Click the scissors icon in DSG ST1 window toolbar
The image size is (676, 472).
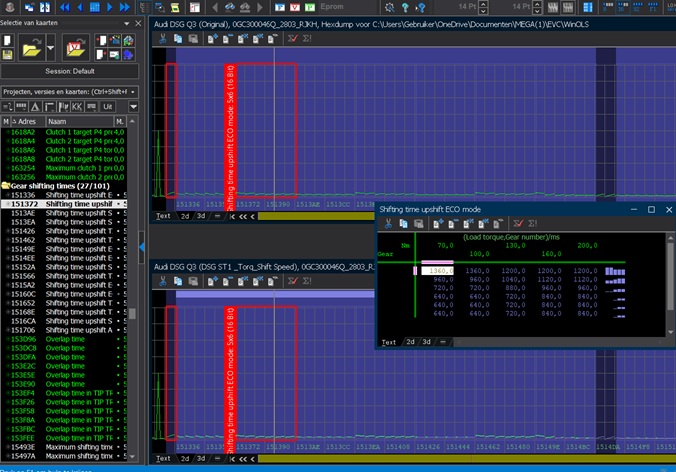click(163, 281)
